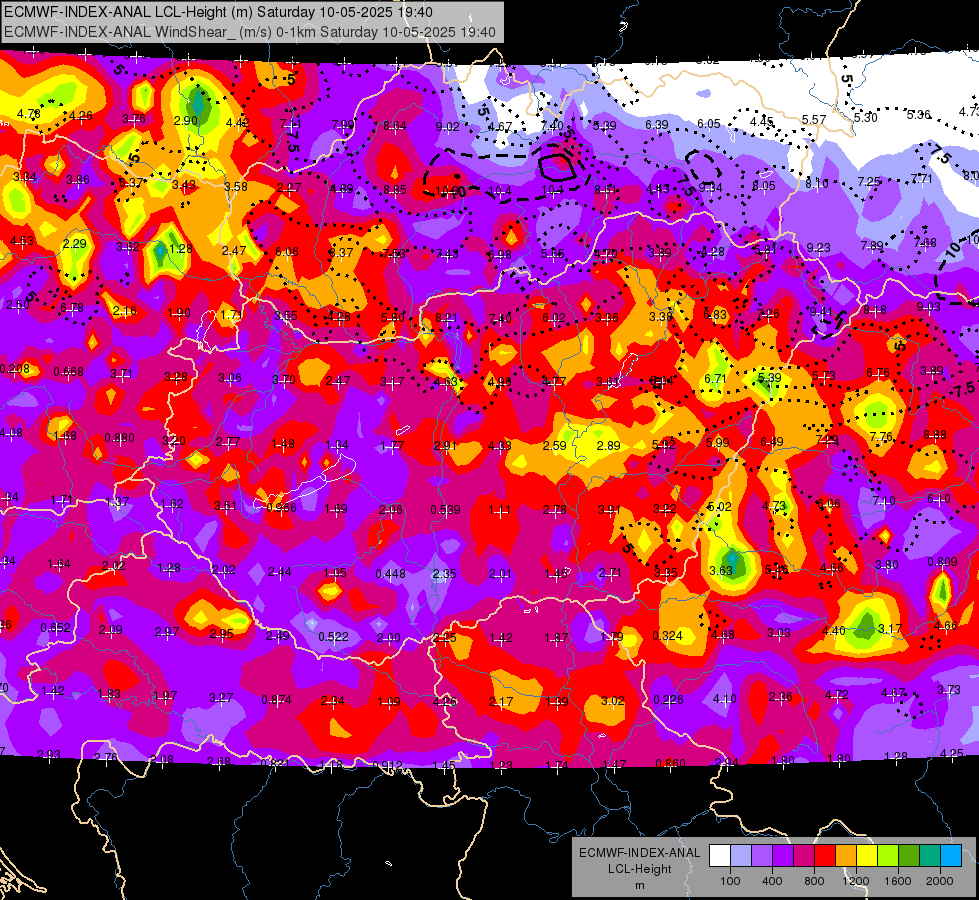Click the legend tick label 400
Viewport: 979px width, 900px height.
point(772,881)
